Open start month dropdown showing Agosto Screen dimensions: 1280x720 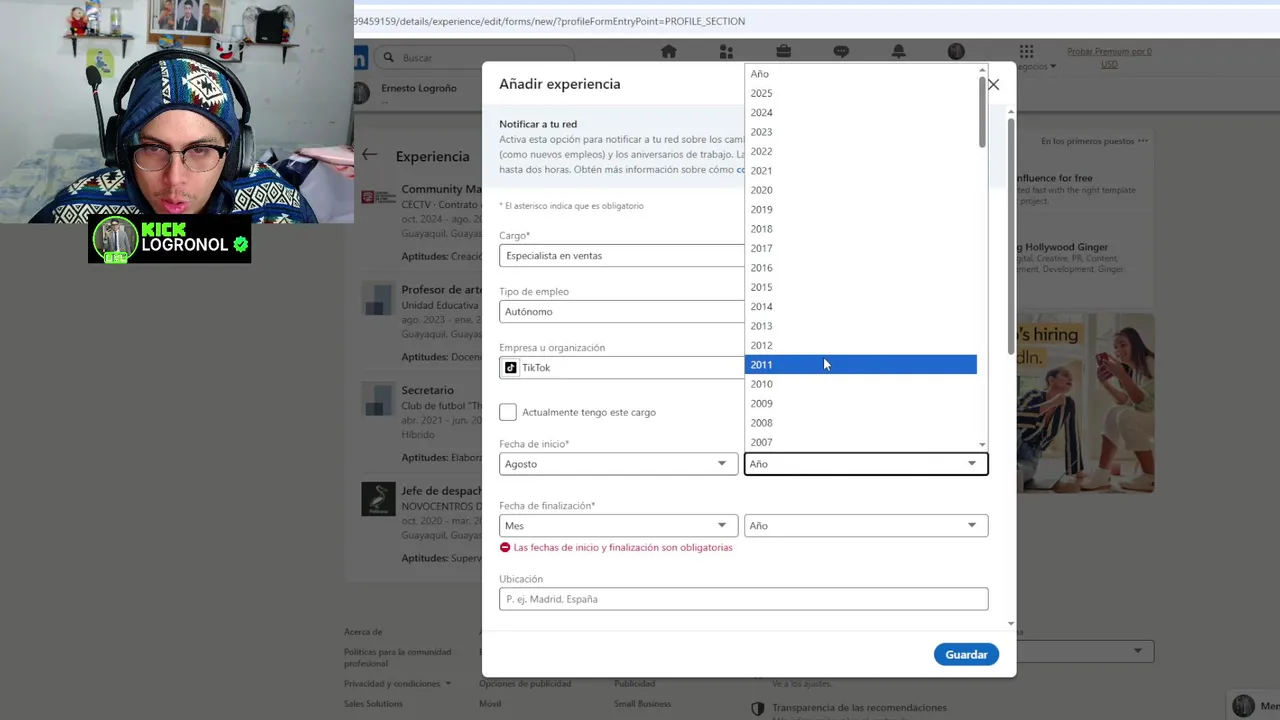618,464
